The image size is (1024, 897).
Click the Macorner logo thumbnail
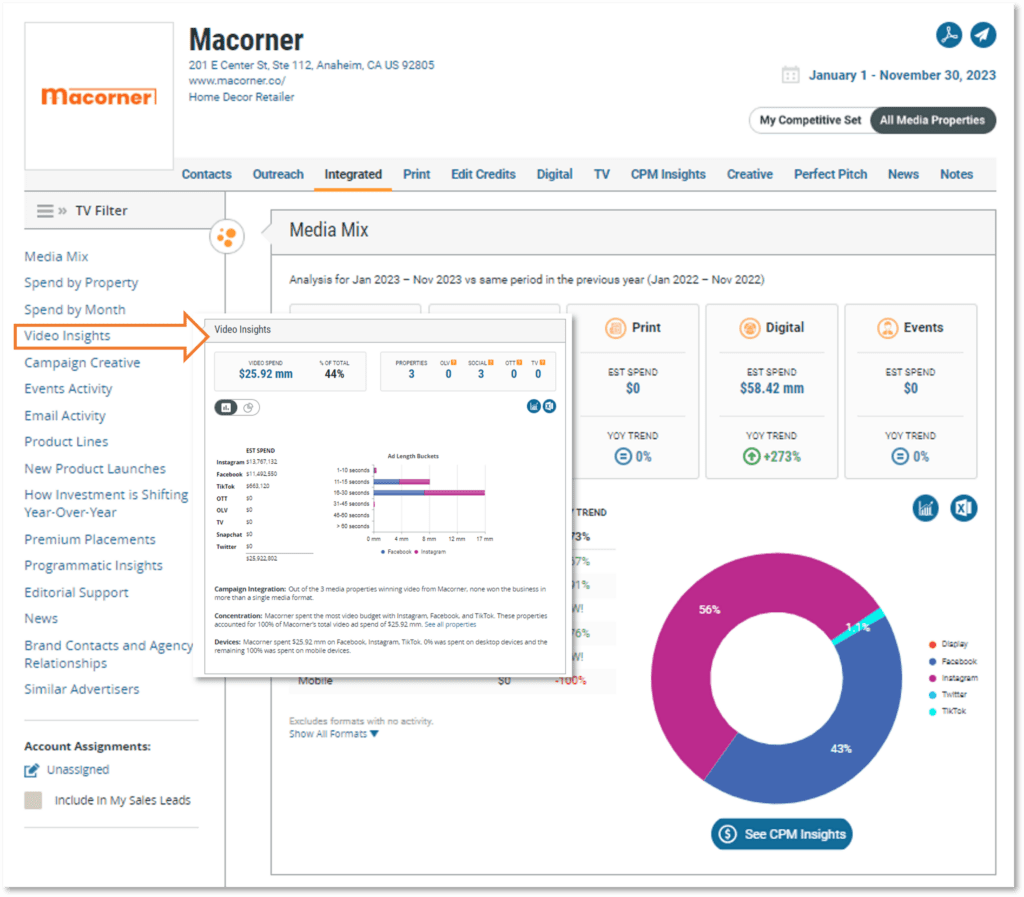tap(99, 96)
